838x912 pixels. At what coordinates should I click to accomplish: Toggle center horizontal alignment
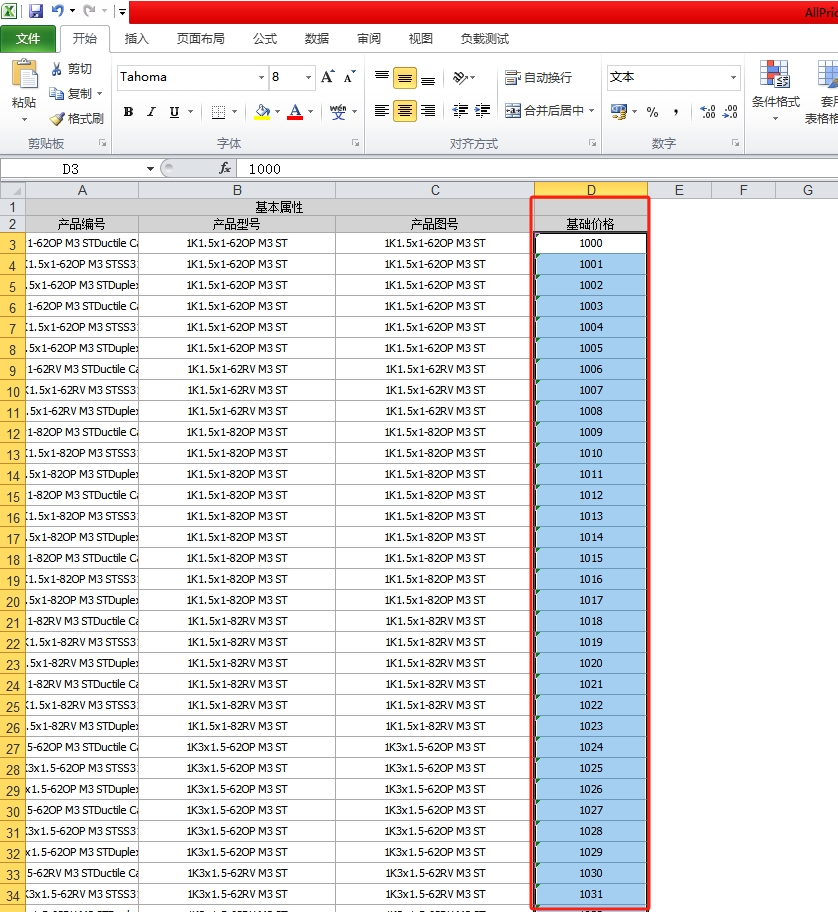[x=405, y=111]
